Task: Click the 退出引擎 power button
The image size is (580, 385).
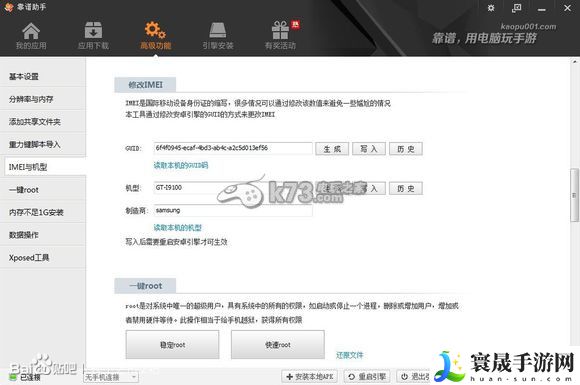Action: click(414, 376)
